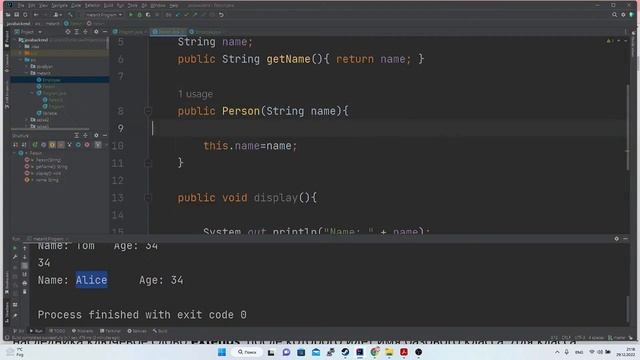Click the rollback/undo arrow toolbar icon

(x=221, y=15)
